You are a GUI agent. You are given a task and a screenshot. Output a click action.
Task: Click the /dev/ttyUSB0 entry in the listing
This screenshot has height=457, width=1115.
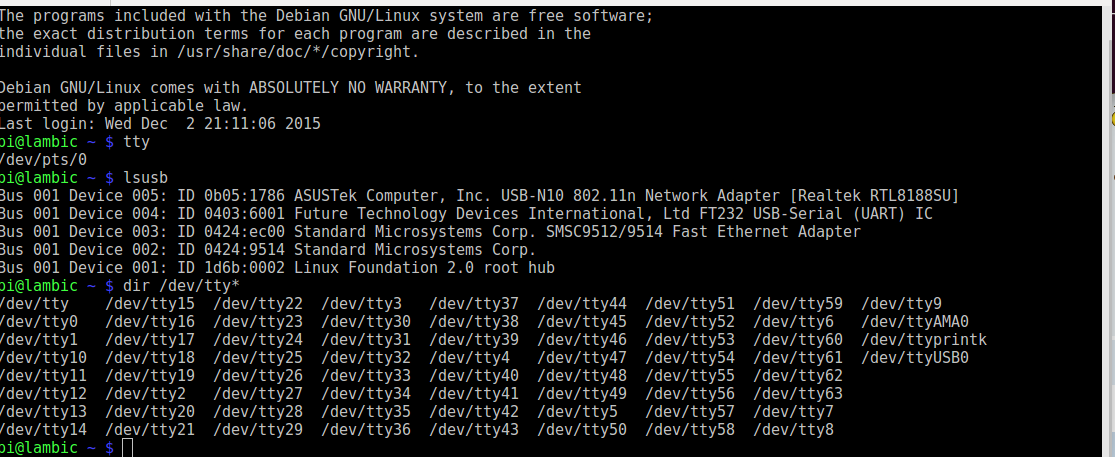point(914,357)
